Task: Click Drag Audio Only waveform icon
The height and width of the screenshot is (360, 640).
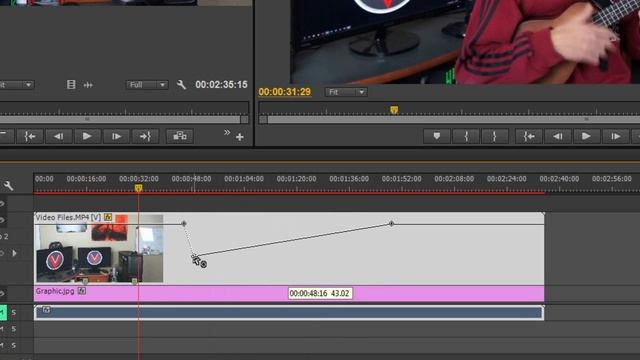Action: tap(88, 85)
